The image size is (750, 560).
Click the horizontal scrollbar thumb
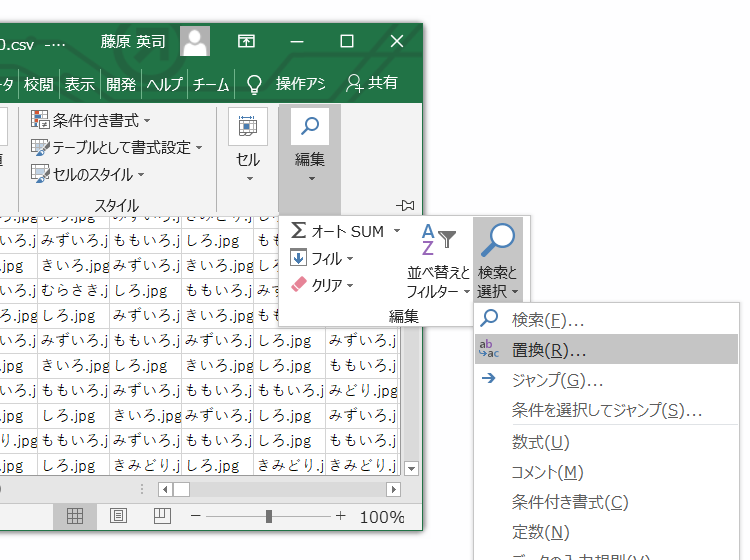click(181, 490)
